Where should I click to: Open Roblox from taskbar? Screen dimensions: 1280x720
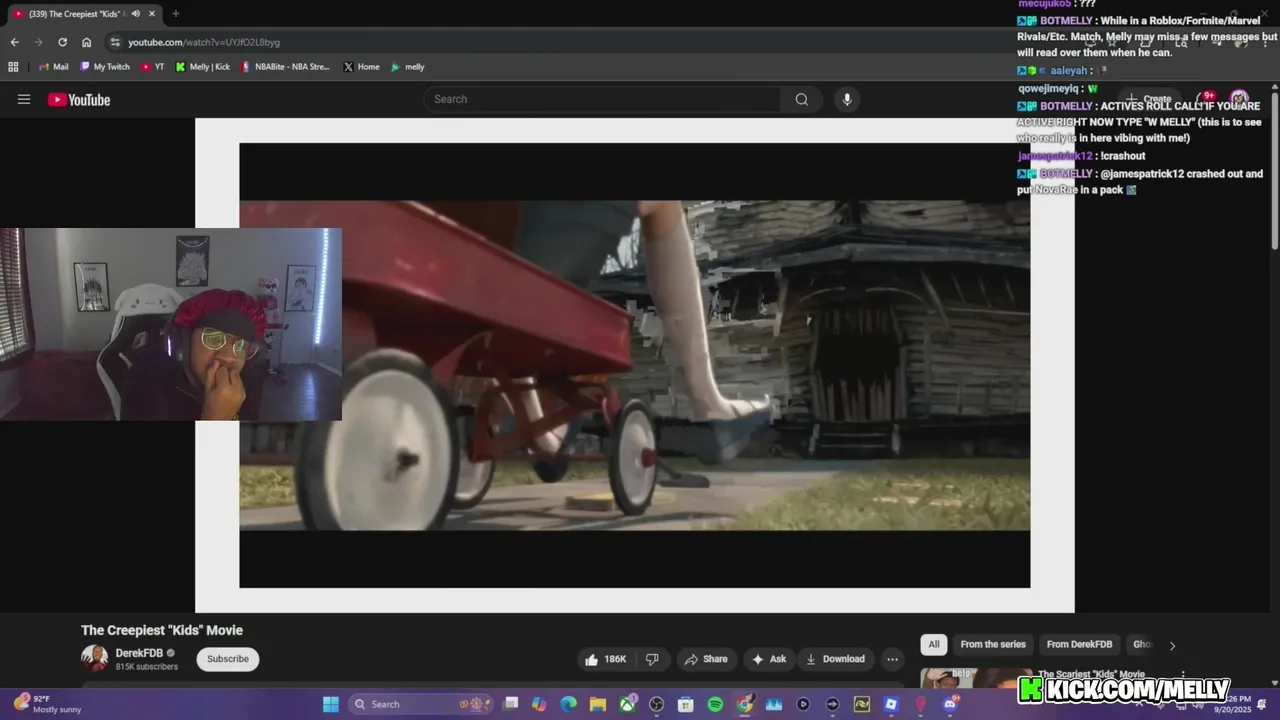click(891, 704)
